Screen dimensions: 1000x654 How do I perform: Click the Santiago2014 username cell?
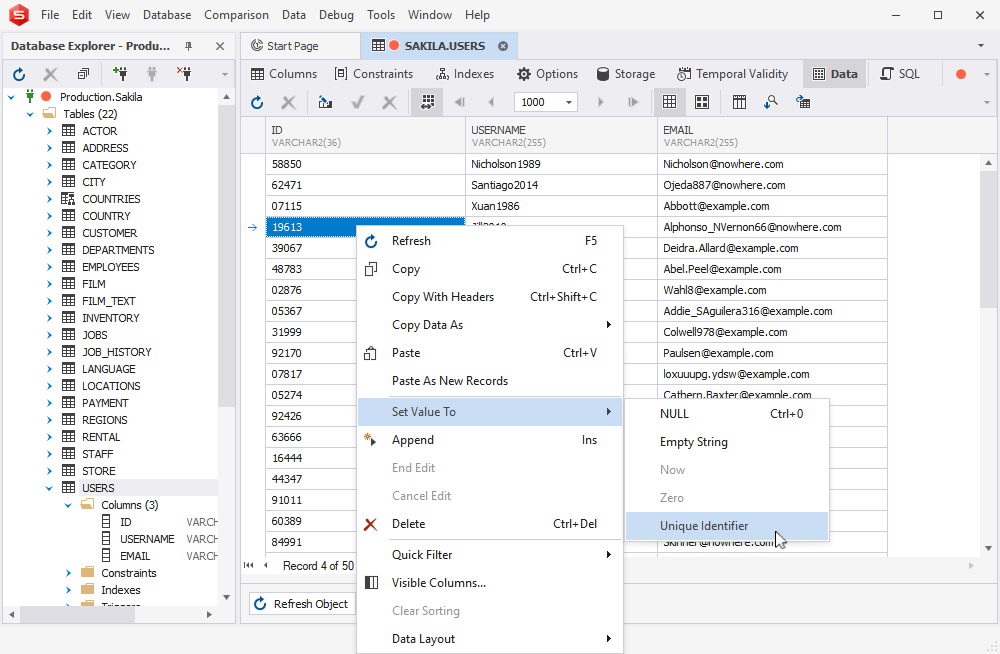coord(561,186)
